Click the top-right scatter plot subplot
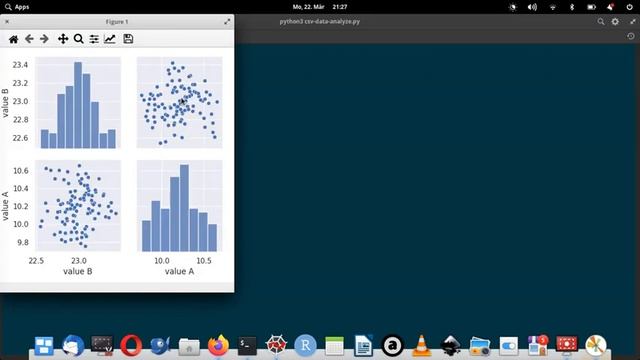The image size is (640, 360). click(x=180, y=102)
